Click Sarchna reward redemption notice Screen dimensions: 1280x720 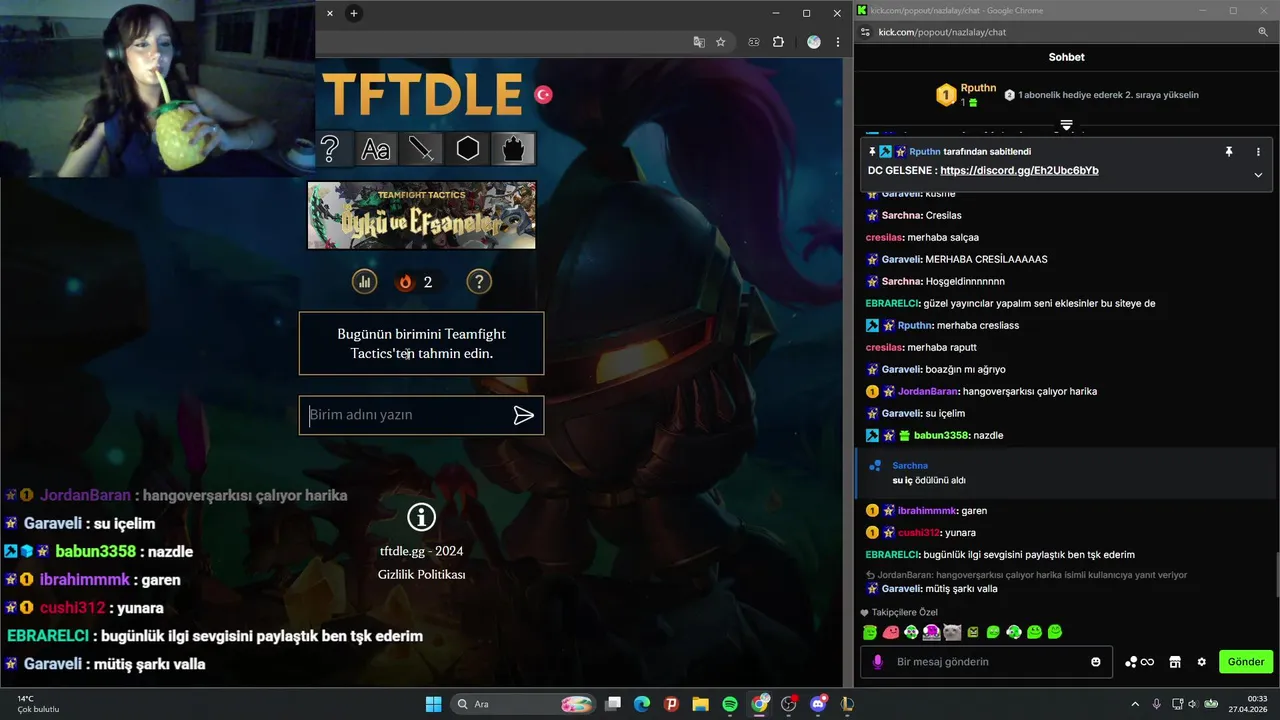click(x=1066, y=473)
